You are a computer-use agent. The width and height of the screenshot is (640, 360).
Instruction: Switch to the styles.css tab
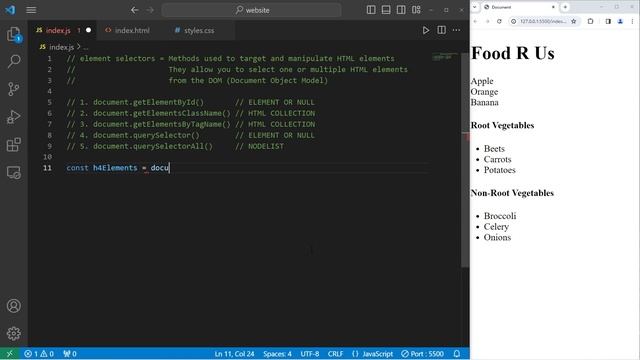(199, 30)
